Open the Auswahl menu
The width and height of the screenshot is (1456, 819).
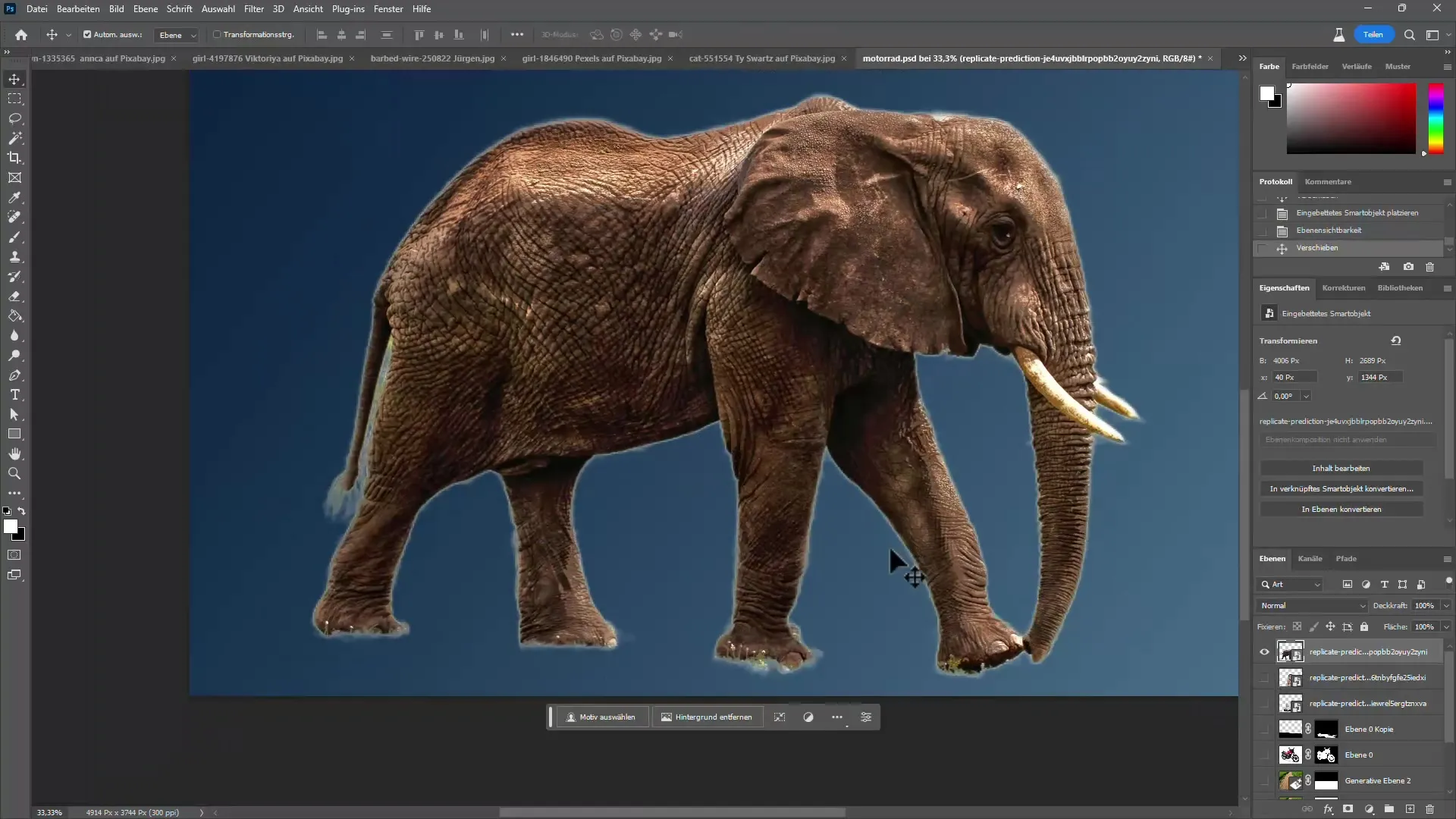pos(218,9)
